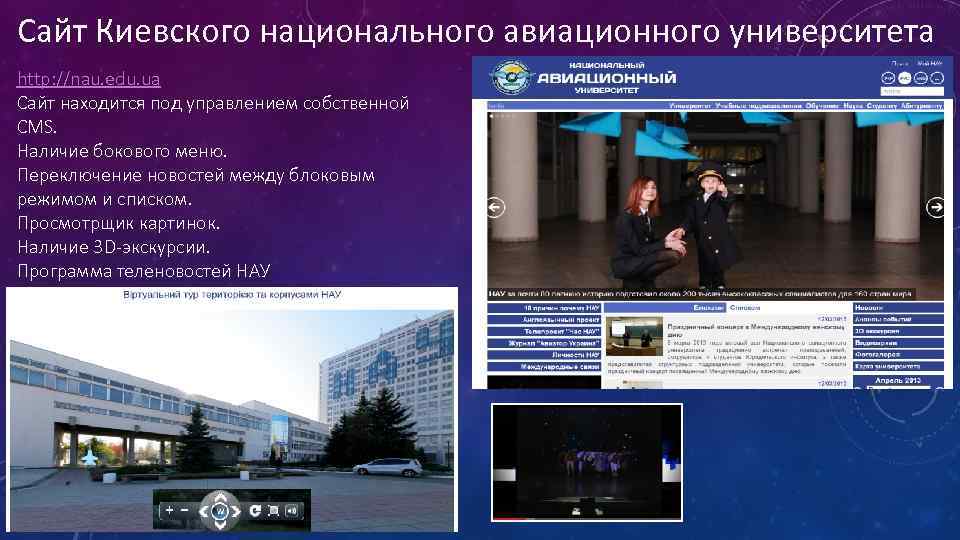Click the site search input field
The image size is (960, 540).
[x=912, y=91]
